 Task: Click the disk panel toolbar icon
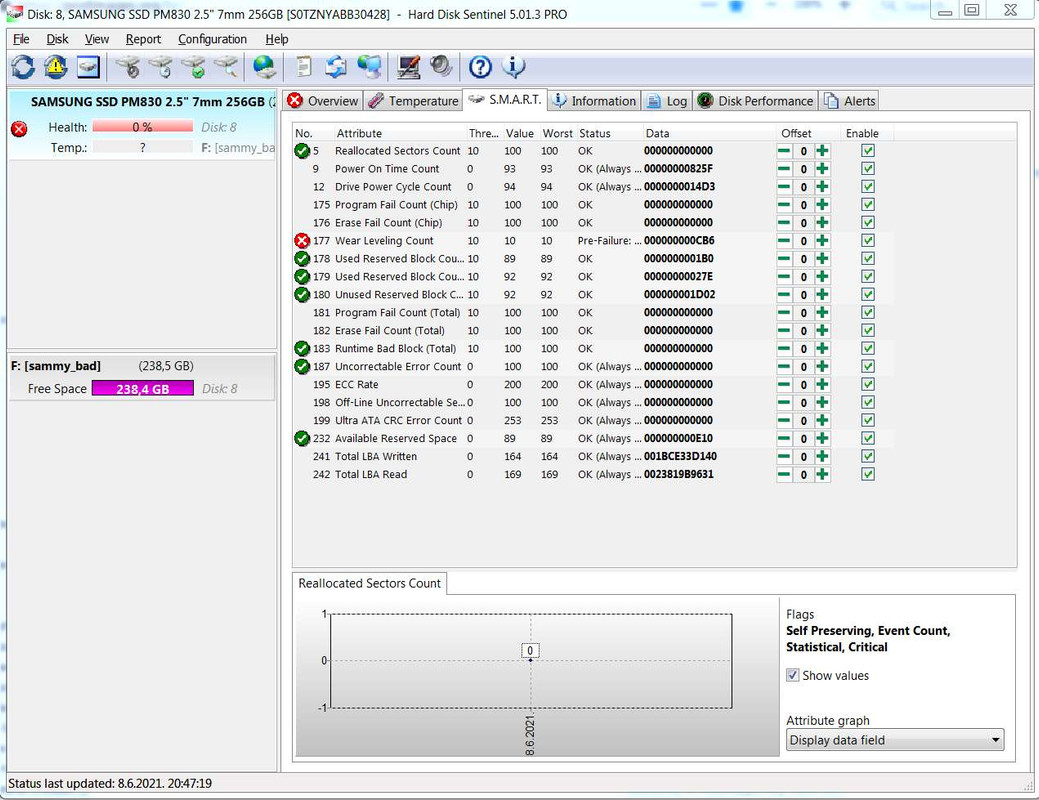pyautogui.click(x=88, y=66)
